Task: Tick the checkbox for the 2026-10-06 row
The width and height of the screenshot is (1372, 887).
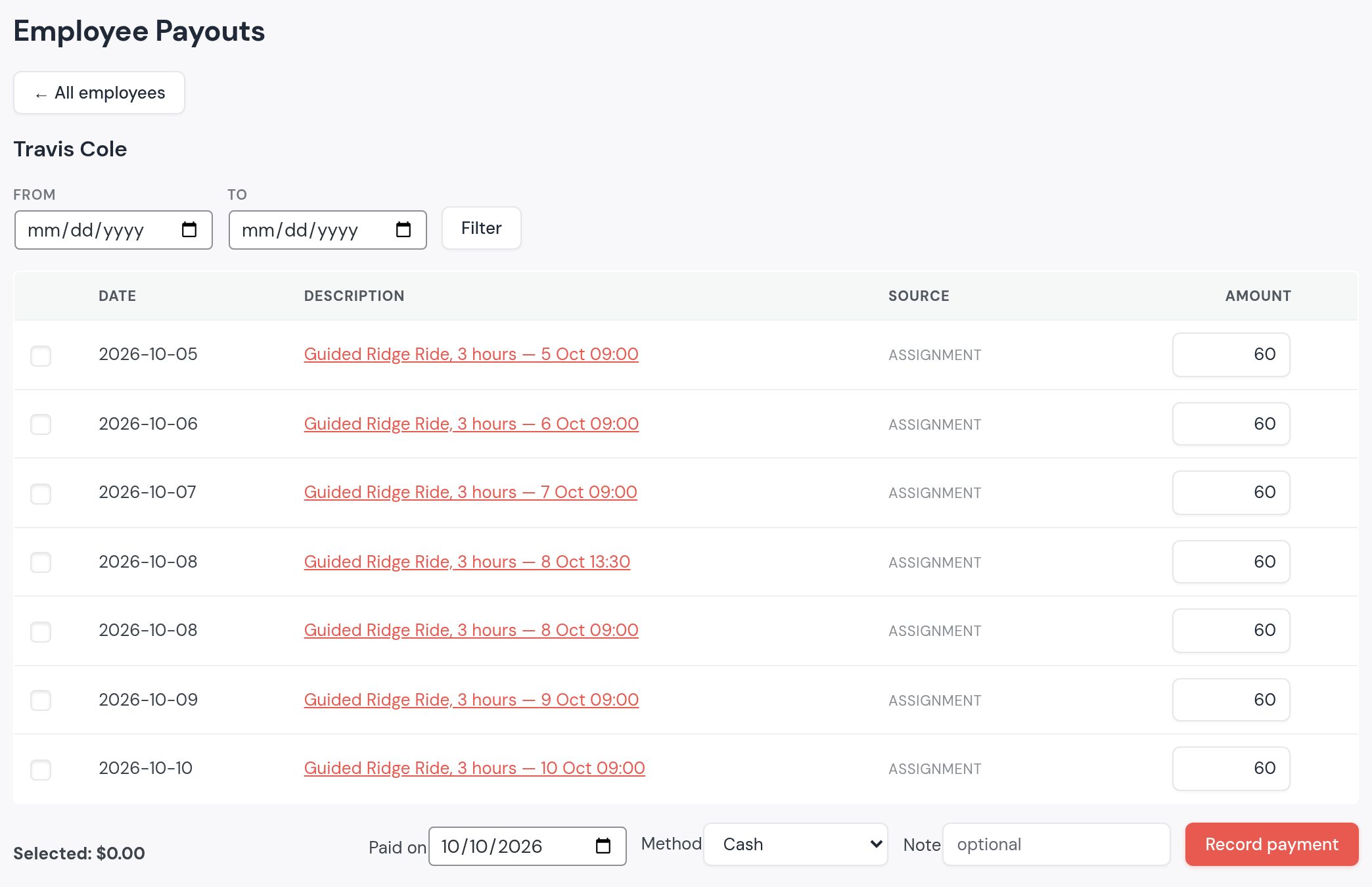Action: pyautogui.click(x=41, y=424)
